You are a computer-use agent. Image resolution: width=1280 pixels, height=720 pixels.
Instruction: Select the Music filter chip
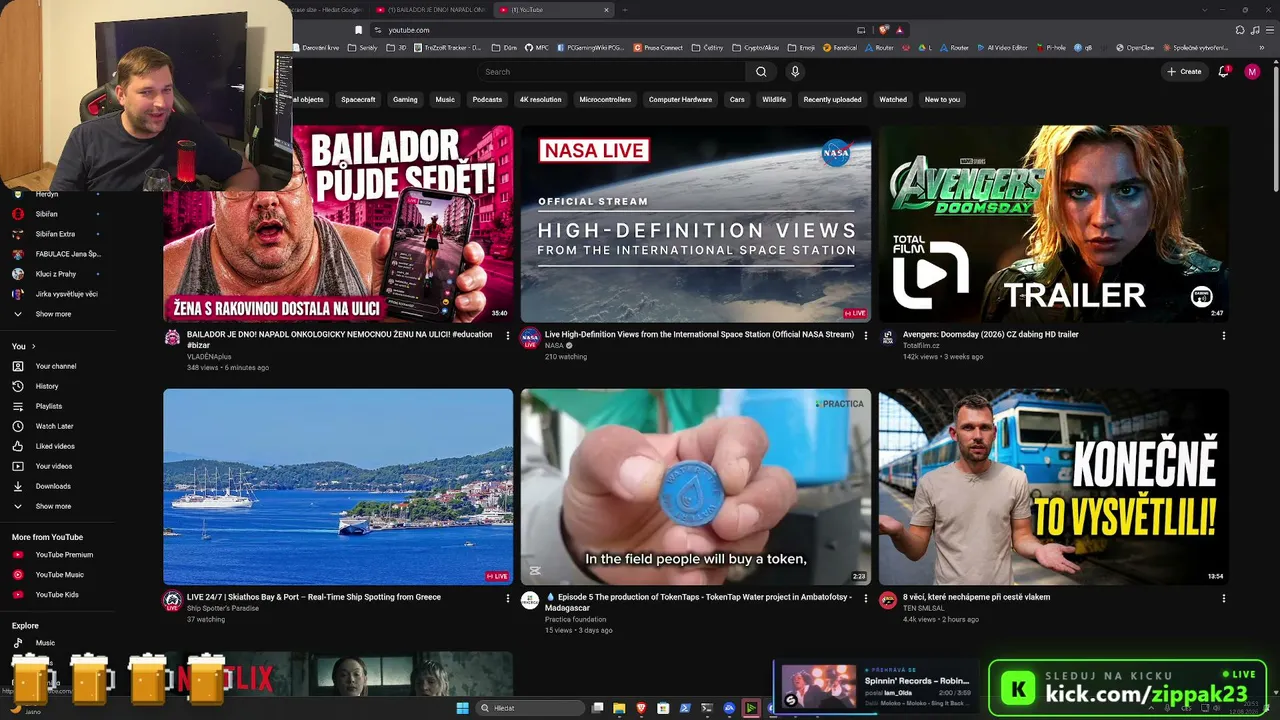click(x=445, y=100)
